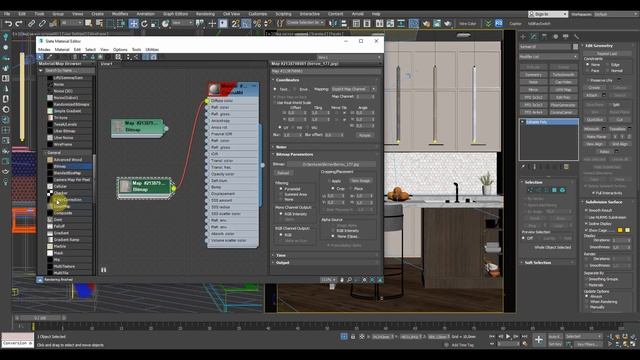Open the Motion tab in command panel
Screen dimensions: 640x360
[555, 37]
